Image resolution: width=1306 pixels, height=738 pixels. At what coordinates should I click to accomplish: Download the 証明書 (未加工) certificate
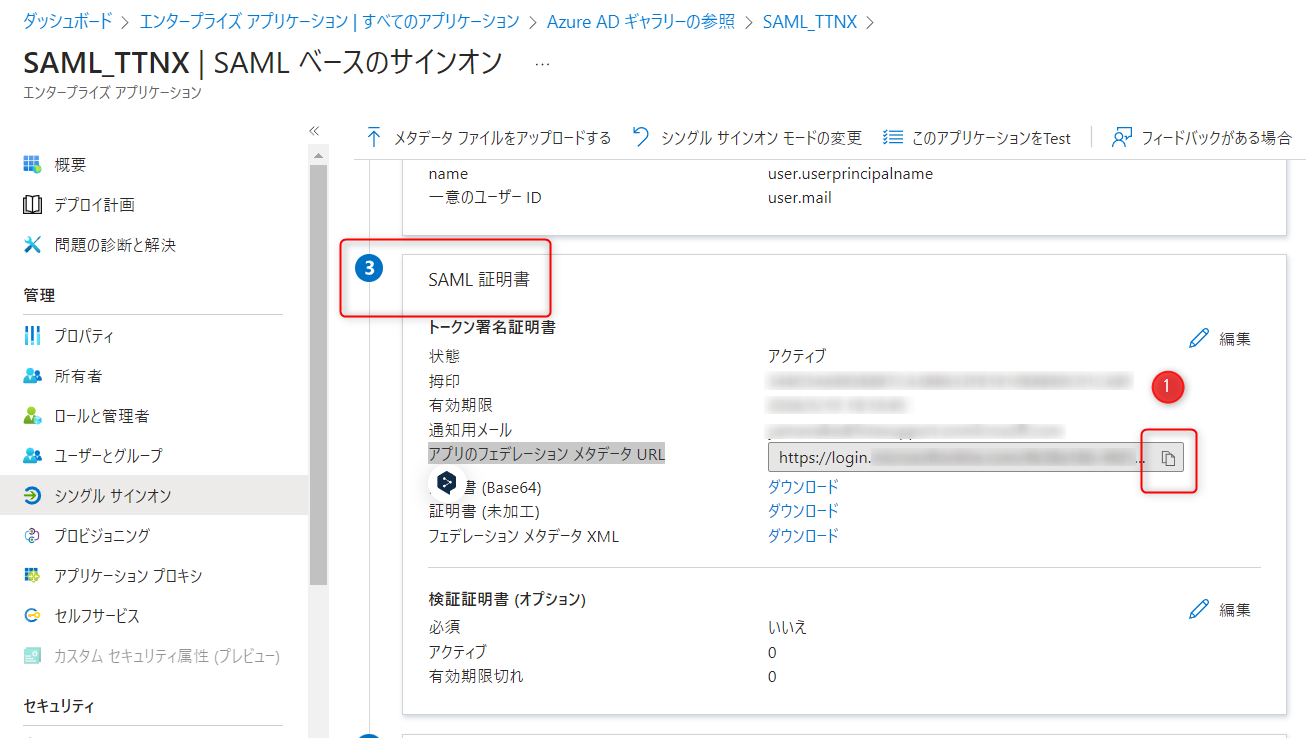click(802, 511)
